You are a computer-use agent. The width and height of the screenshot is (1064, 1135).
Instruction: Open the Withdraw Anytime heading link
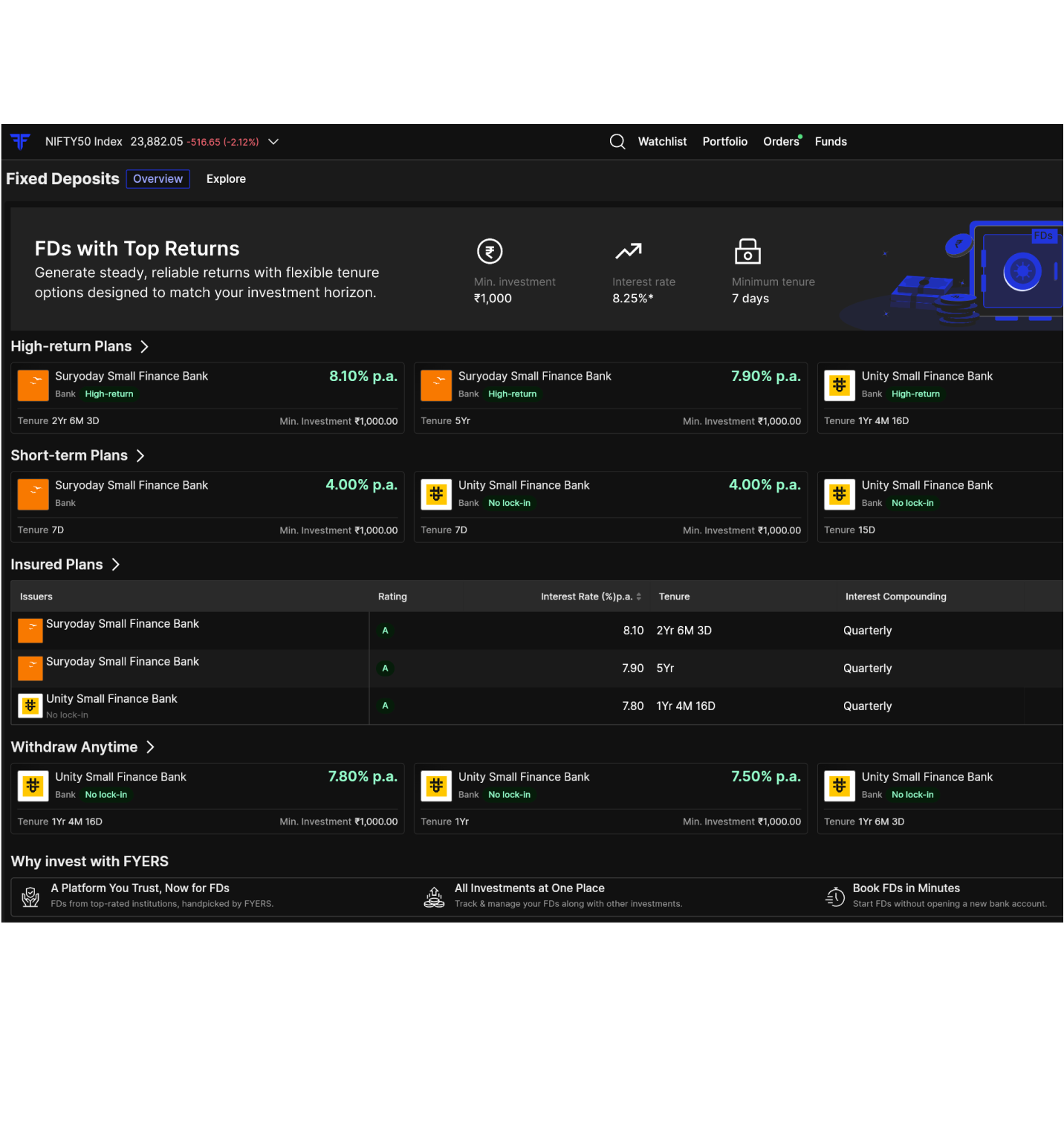pos(74,747)
